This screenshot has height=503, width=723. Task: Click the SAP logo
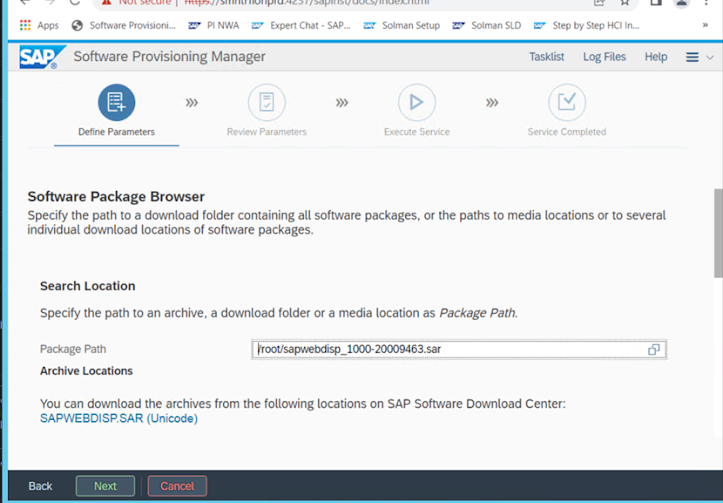(42, 57)
